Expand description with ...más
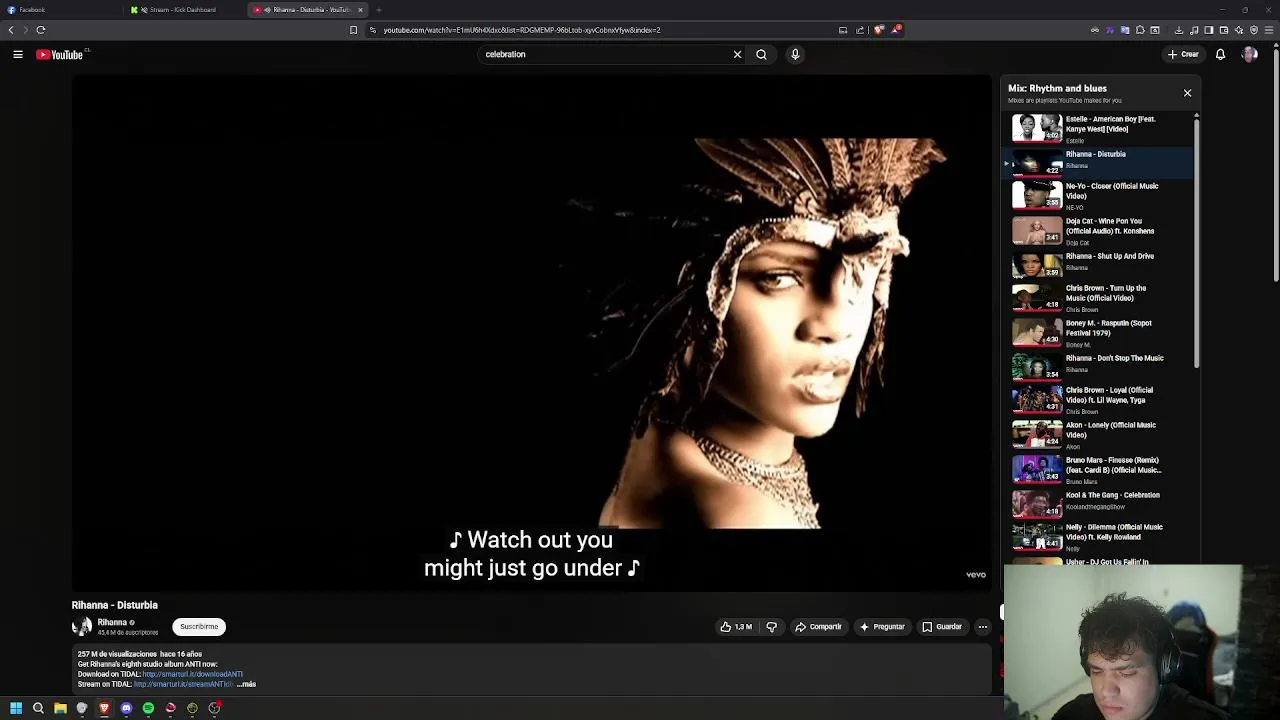 (x=246, y=685)
